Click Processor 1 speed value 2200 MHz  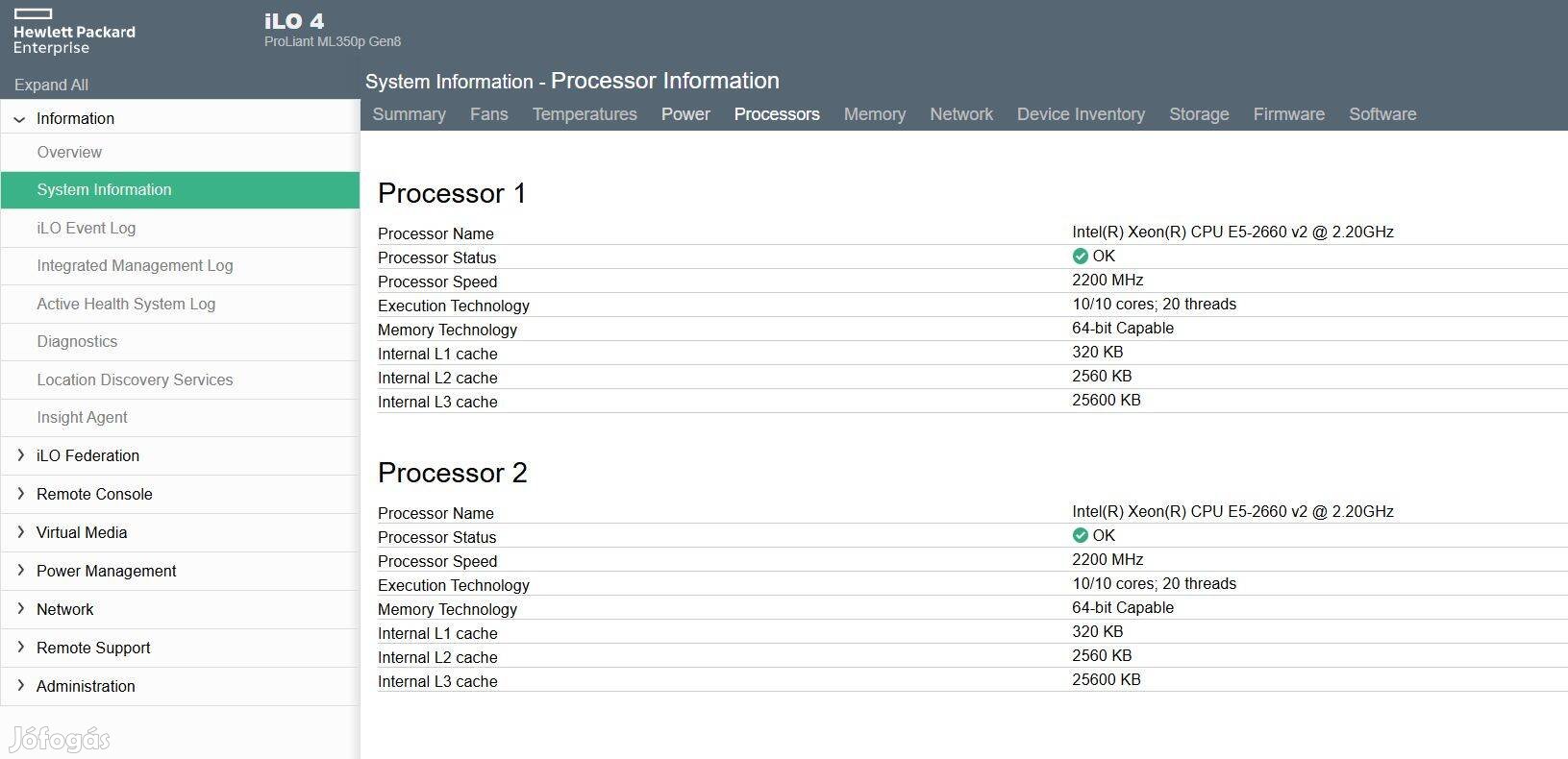1108,280
